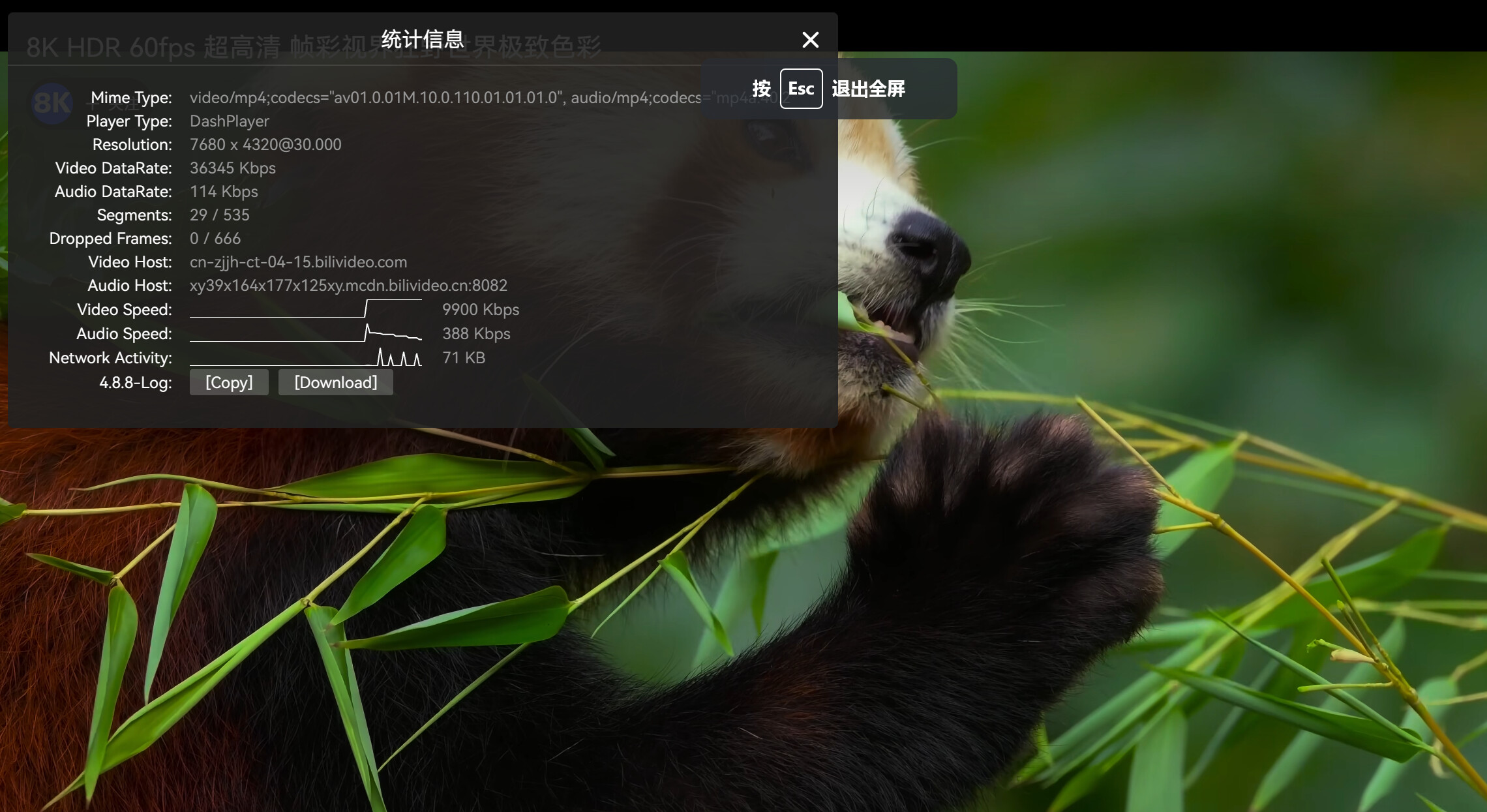Click the Audio Host mcdn address

[x=348, y=286]
